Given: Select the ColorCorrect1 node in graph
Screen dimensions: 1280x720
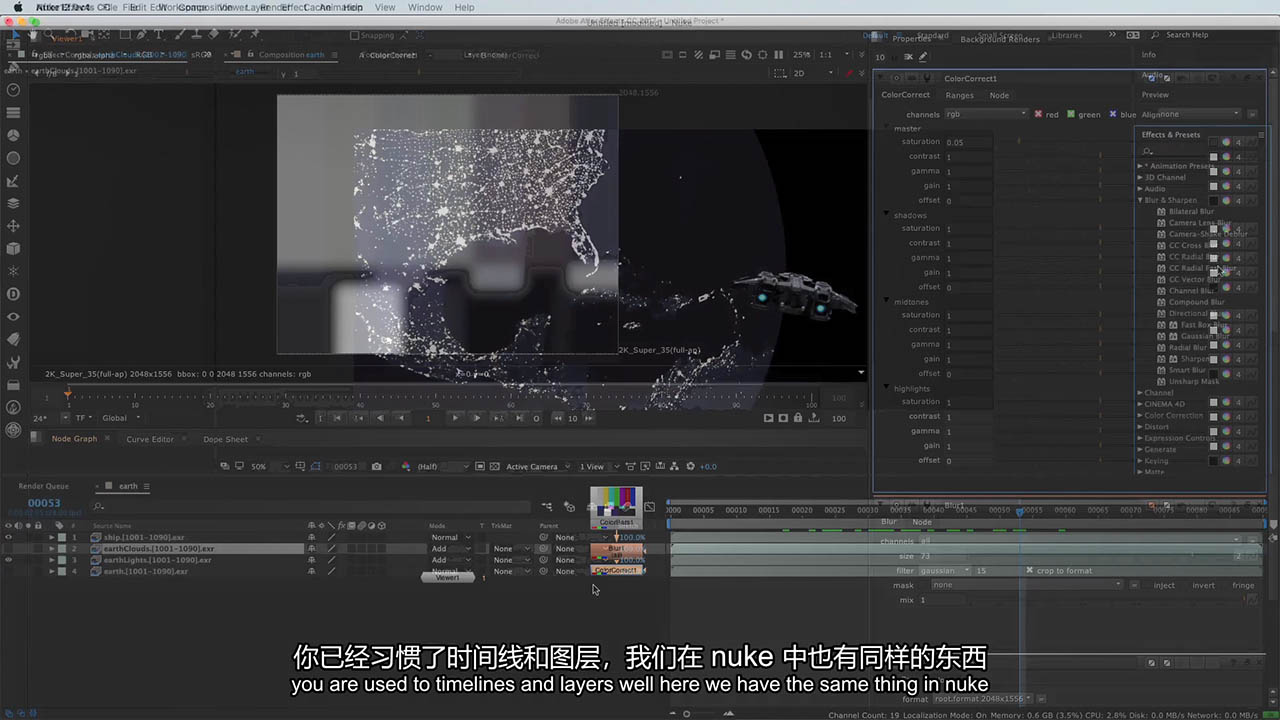Looking at the screenshot, I should 616,570.
